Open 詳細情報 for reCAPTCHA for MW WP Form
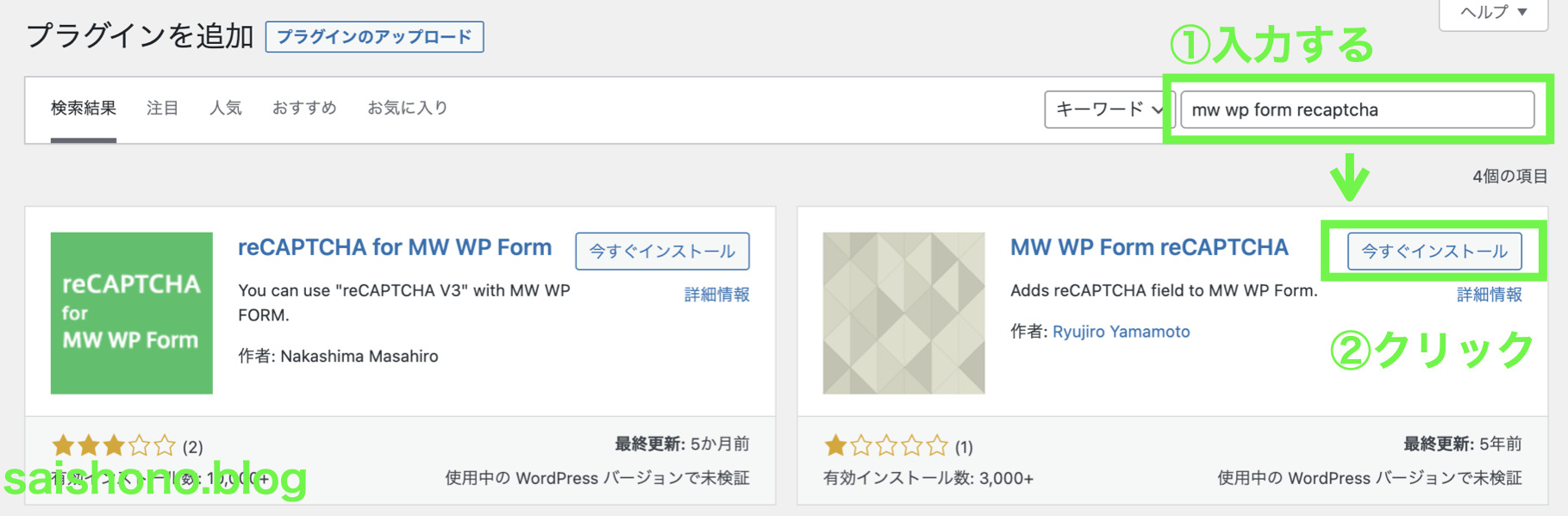 [717, 294]
